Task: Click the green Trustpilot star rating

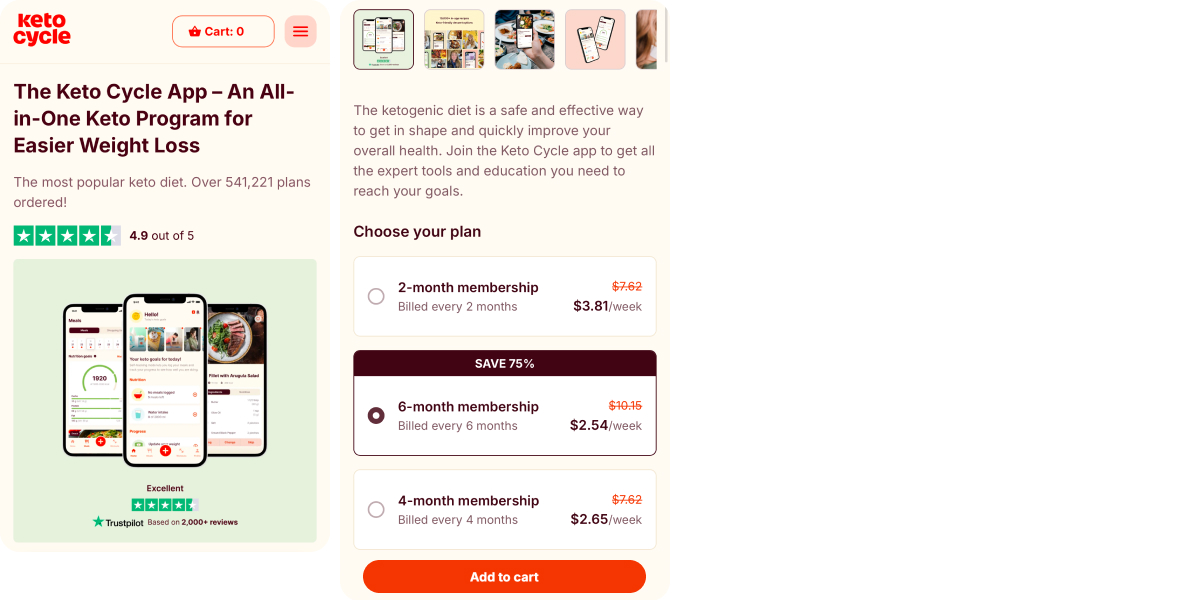Action: point(67,236)
